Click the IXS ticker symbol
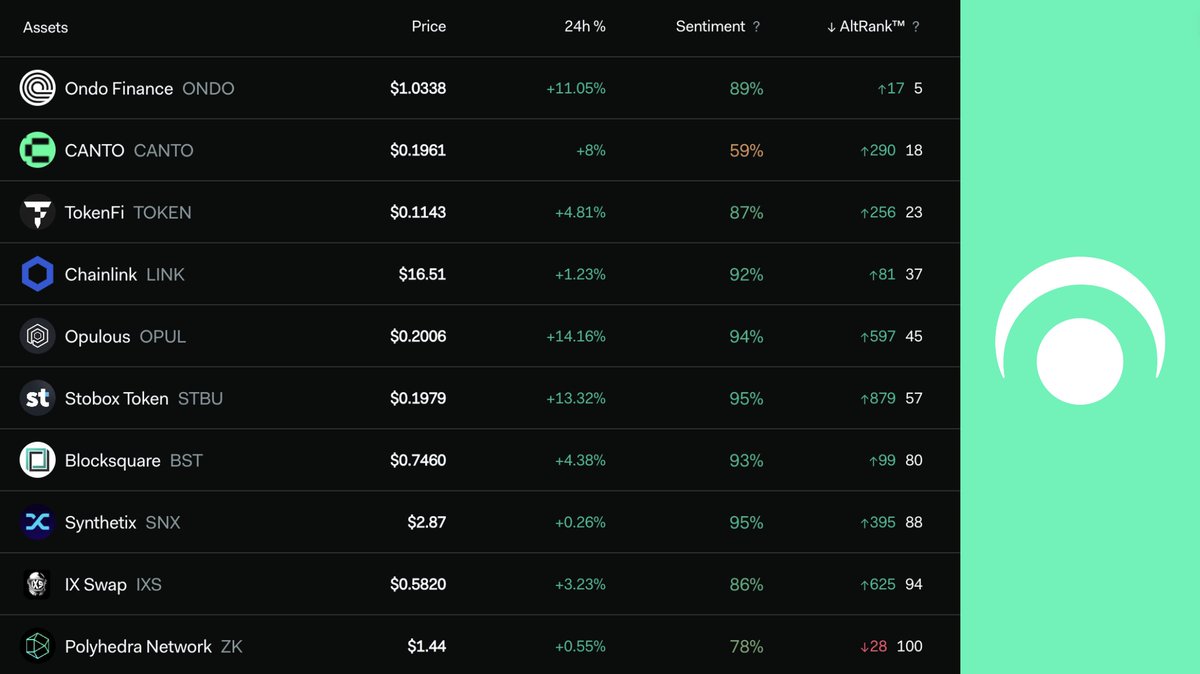Screen dimensions: 1200x674 pos(148,584)
